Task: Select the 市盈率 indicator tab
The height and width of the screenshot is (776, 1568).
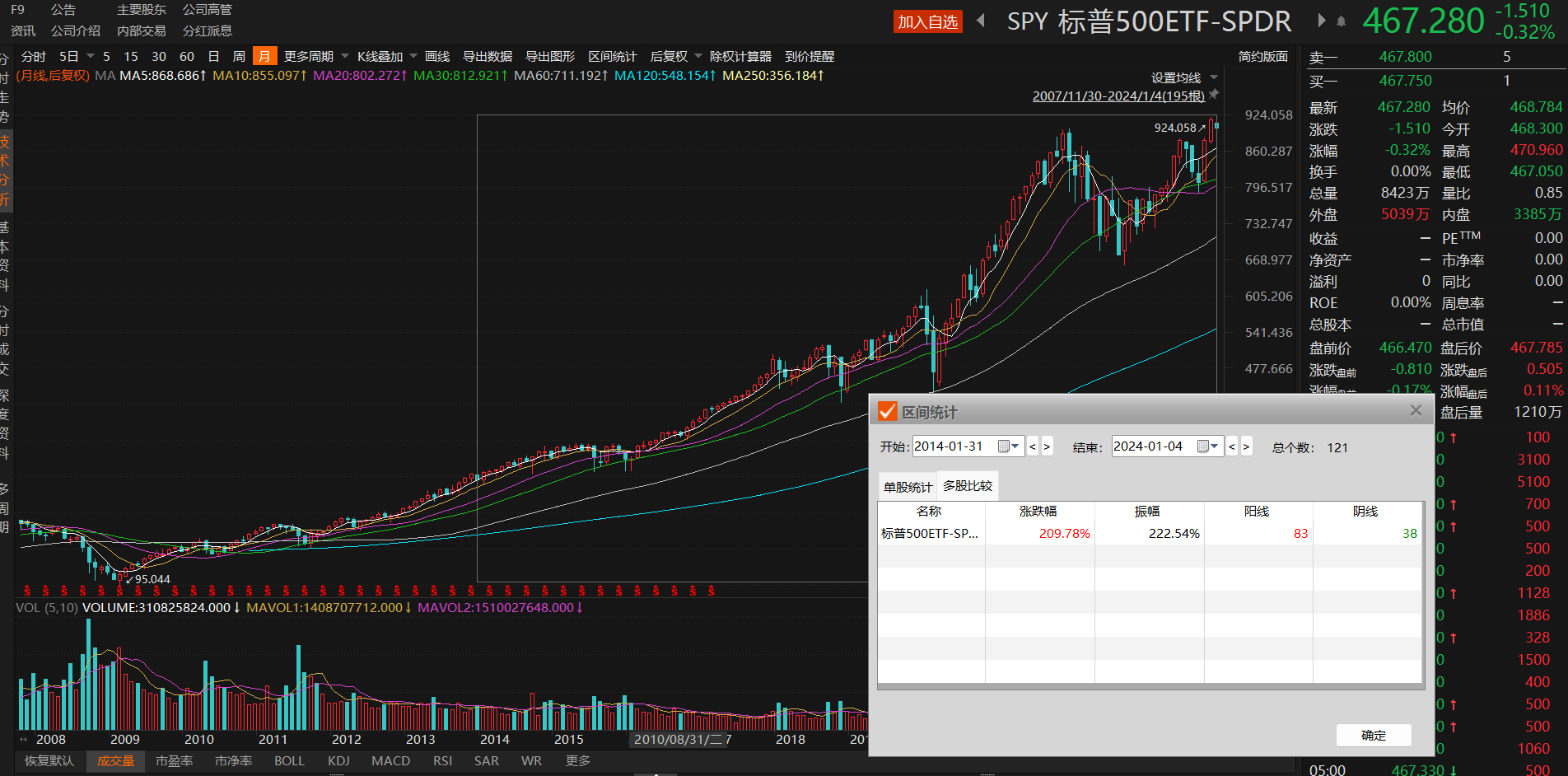Action: (x=175, y=760)
